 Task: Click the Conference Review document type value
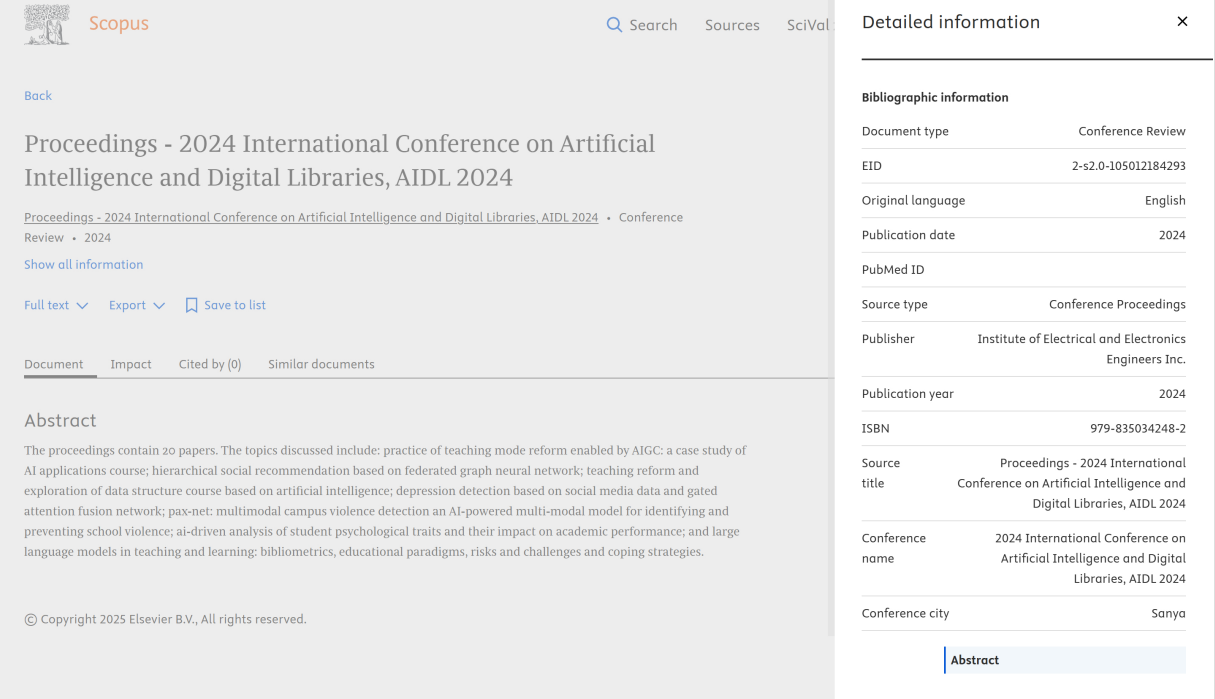click(x=1132, y=131)
